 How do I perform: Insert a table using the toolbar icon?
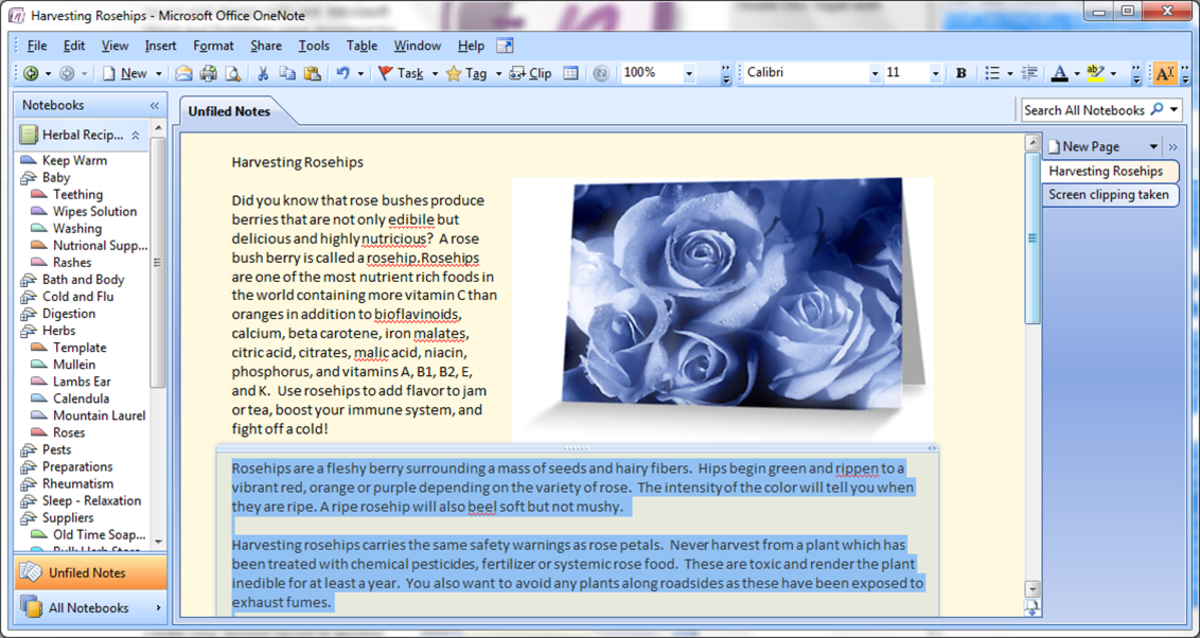pos(572,73)
